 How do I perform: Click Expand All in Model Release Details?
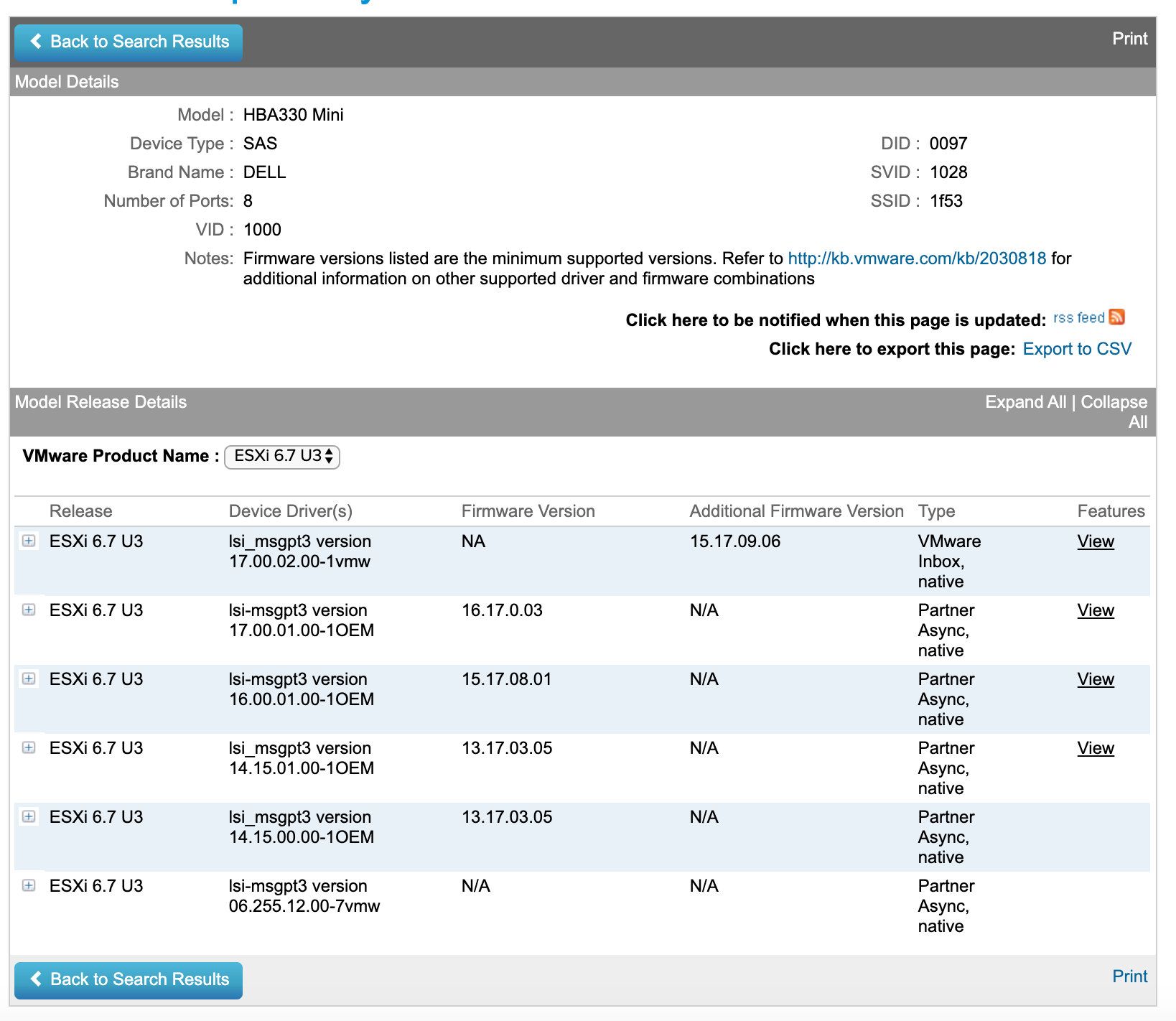coord(1025,402)
